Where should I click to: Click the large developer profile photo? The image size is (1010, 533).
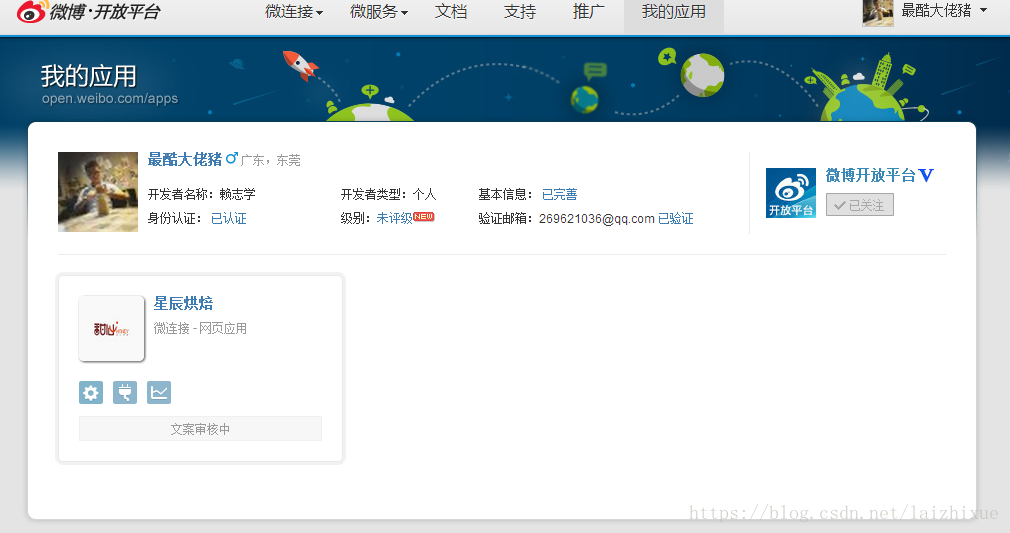pyautogui.click(x=98, y=192)
